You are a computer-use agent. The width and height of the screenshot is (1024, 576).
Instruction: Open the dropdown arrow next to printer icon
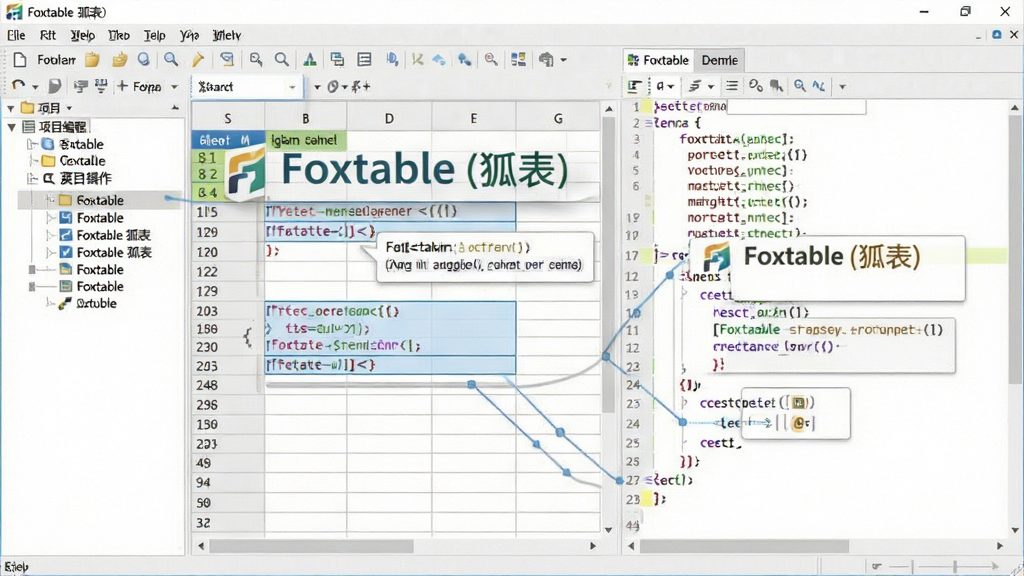pos(564,60)
